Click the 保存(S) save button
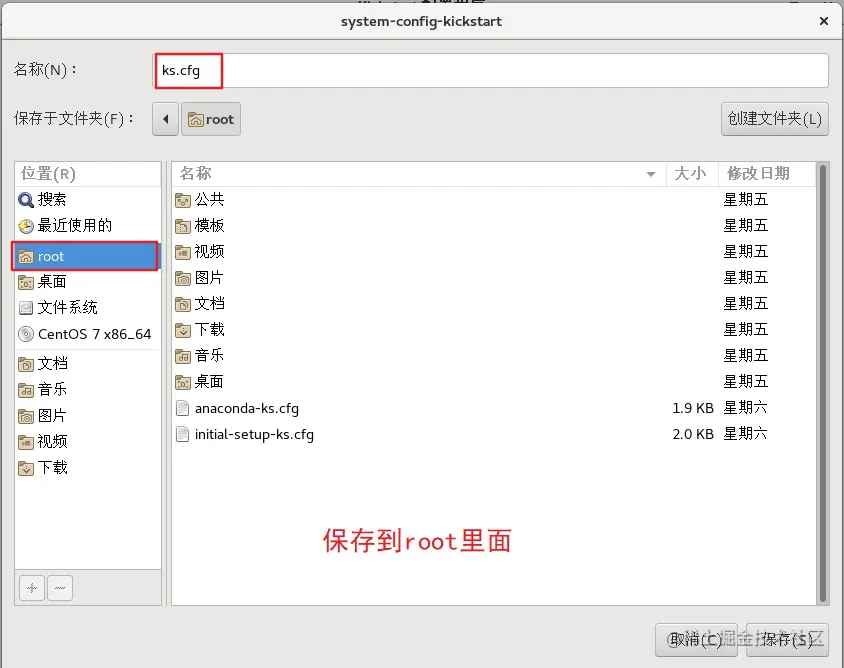The image size is (844, 668). pos(787,639)
